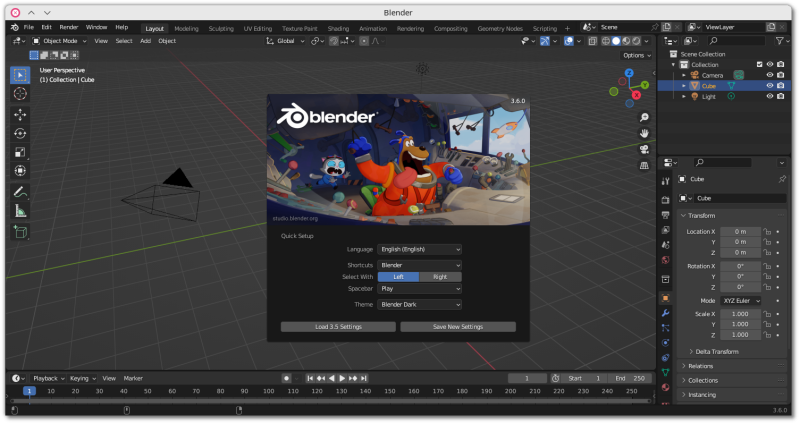The image size is (800, 424).
Task: Select the Move tool
Action: (20, 115)
